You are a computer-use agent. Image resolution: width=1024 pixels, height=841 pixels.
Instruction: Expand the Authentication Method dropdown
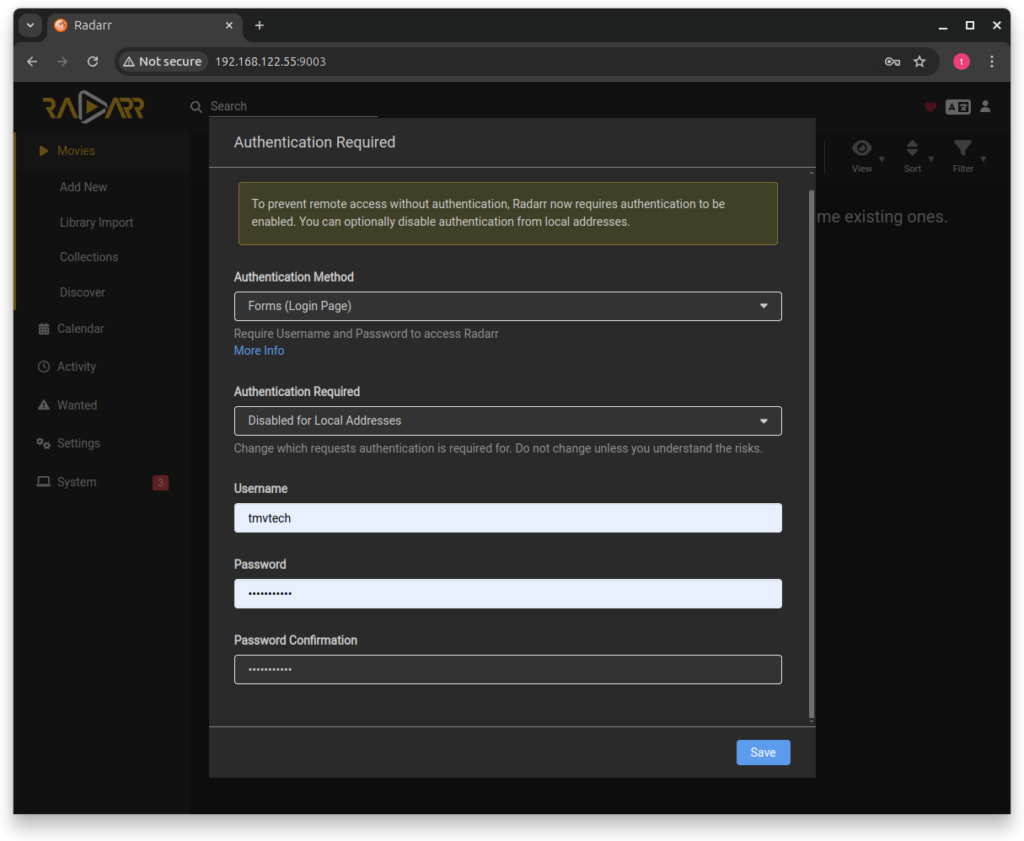click(507, 306)
